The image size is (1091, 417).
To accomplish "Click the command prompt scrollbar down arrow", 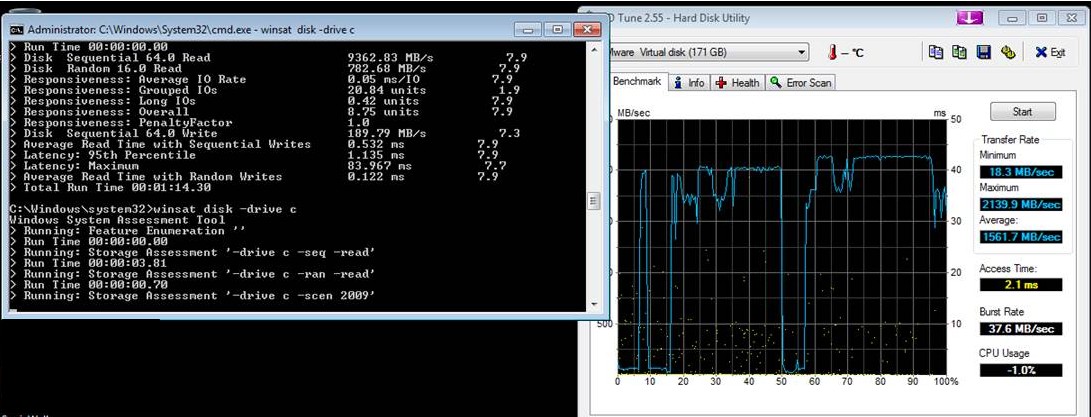I will point(594,304).
